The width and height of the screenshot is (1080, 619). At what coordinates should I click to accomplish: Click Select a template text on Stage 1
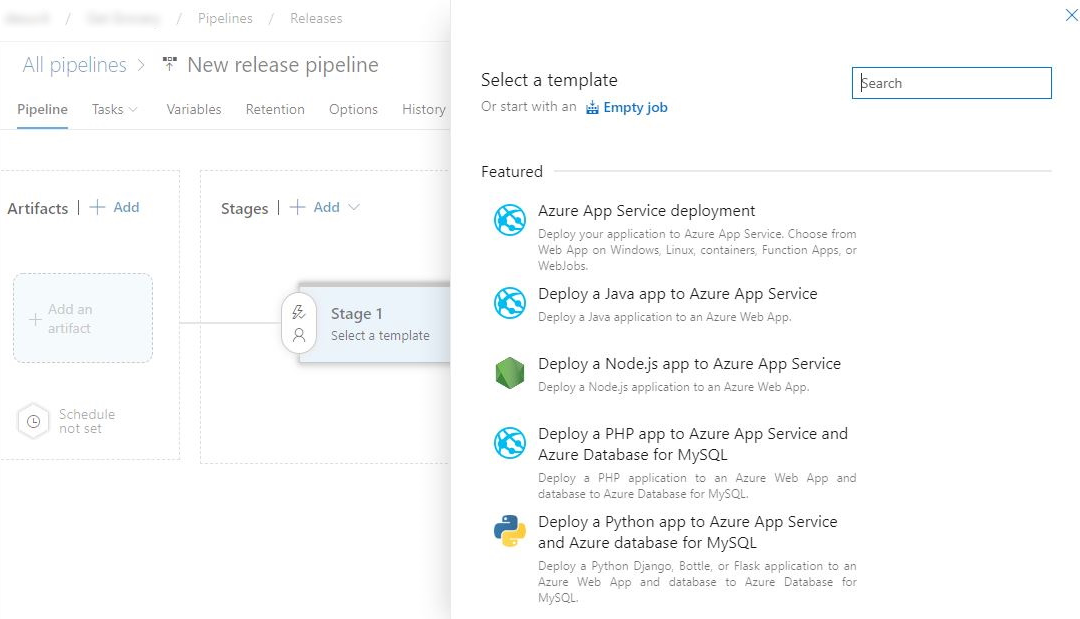(380, 335)
